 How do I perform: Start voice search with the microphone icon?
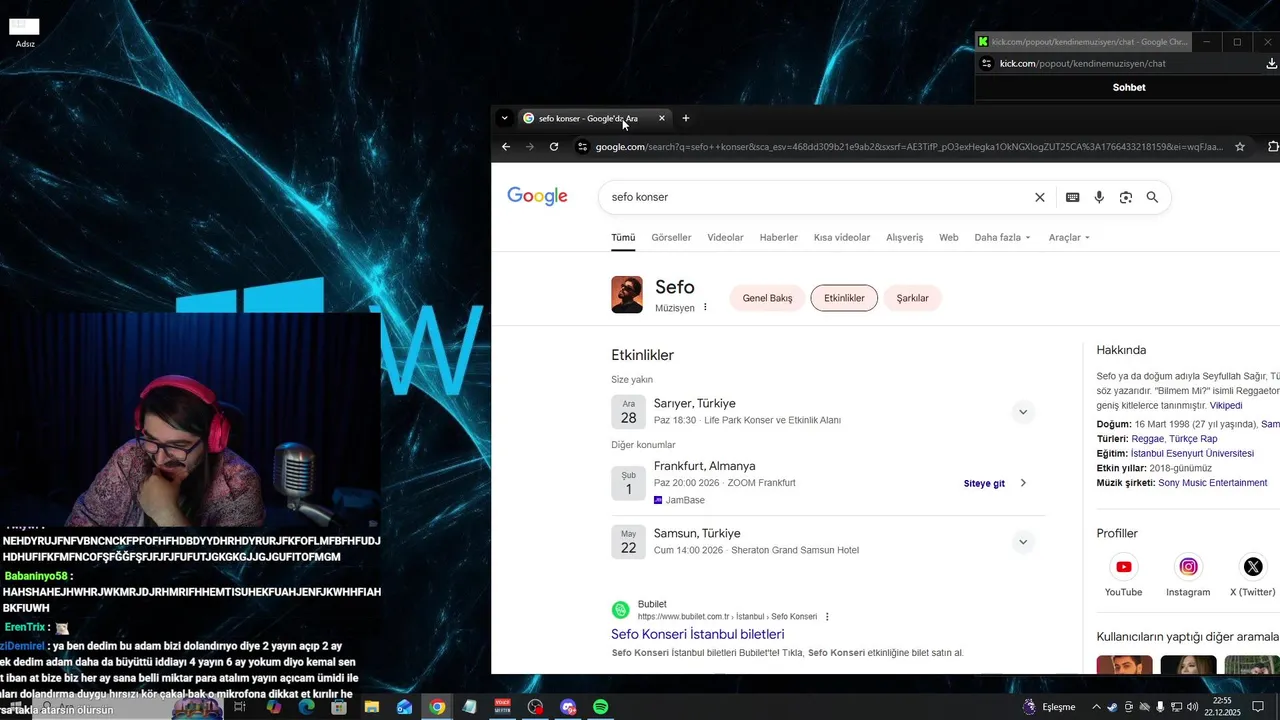tap(1099, 197)
